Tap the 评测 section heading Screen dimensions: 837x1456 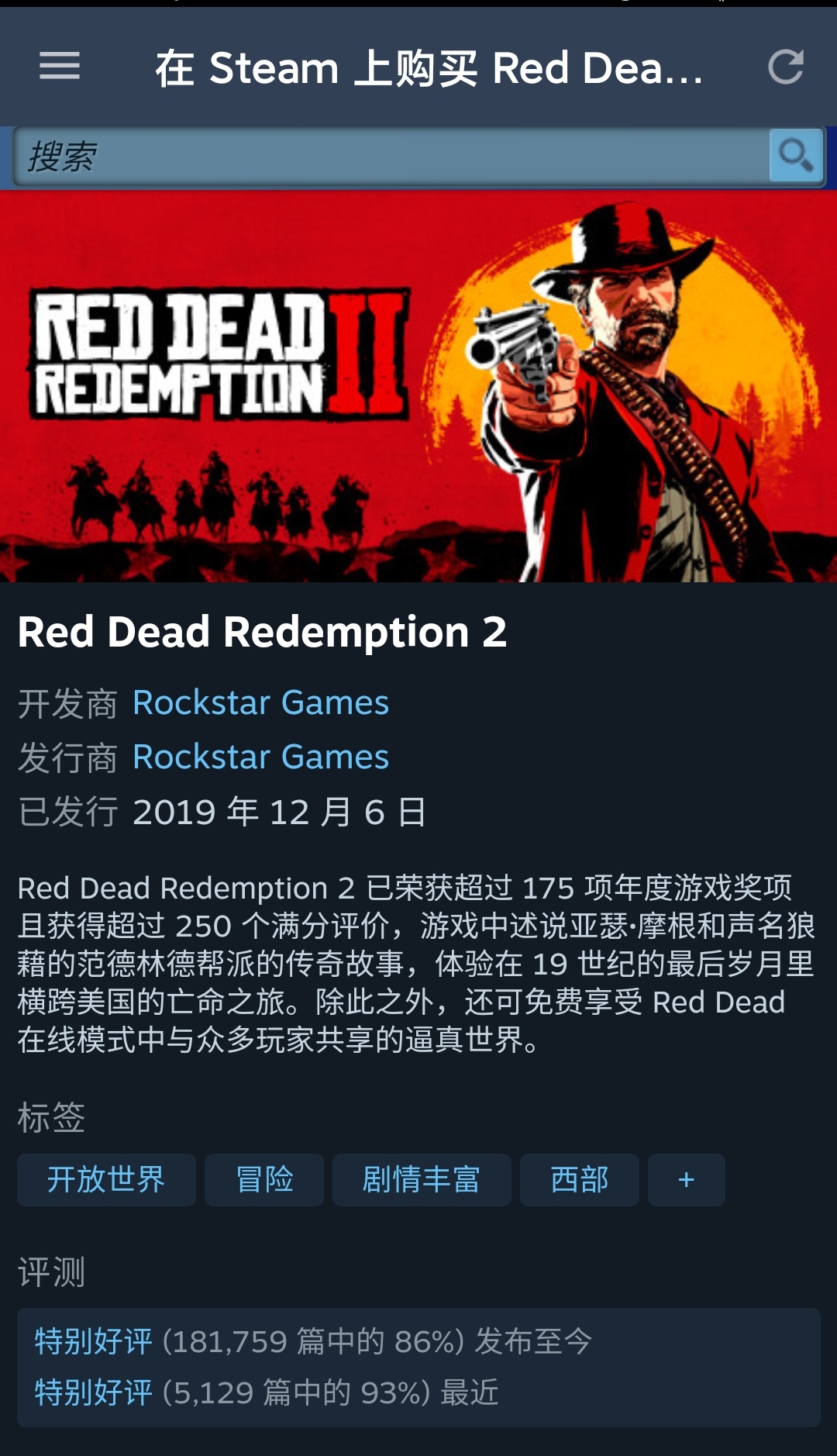coord(51,1272)
